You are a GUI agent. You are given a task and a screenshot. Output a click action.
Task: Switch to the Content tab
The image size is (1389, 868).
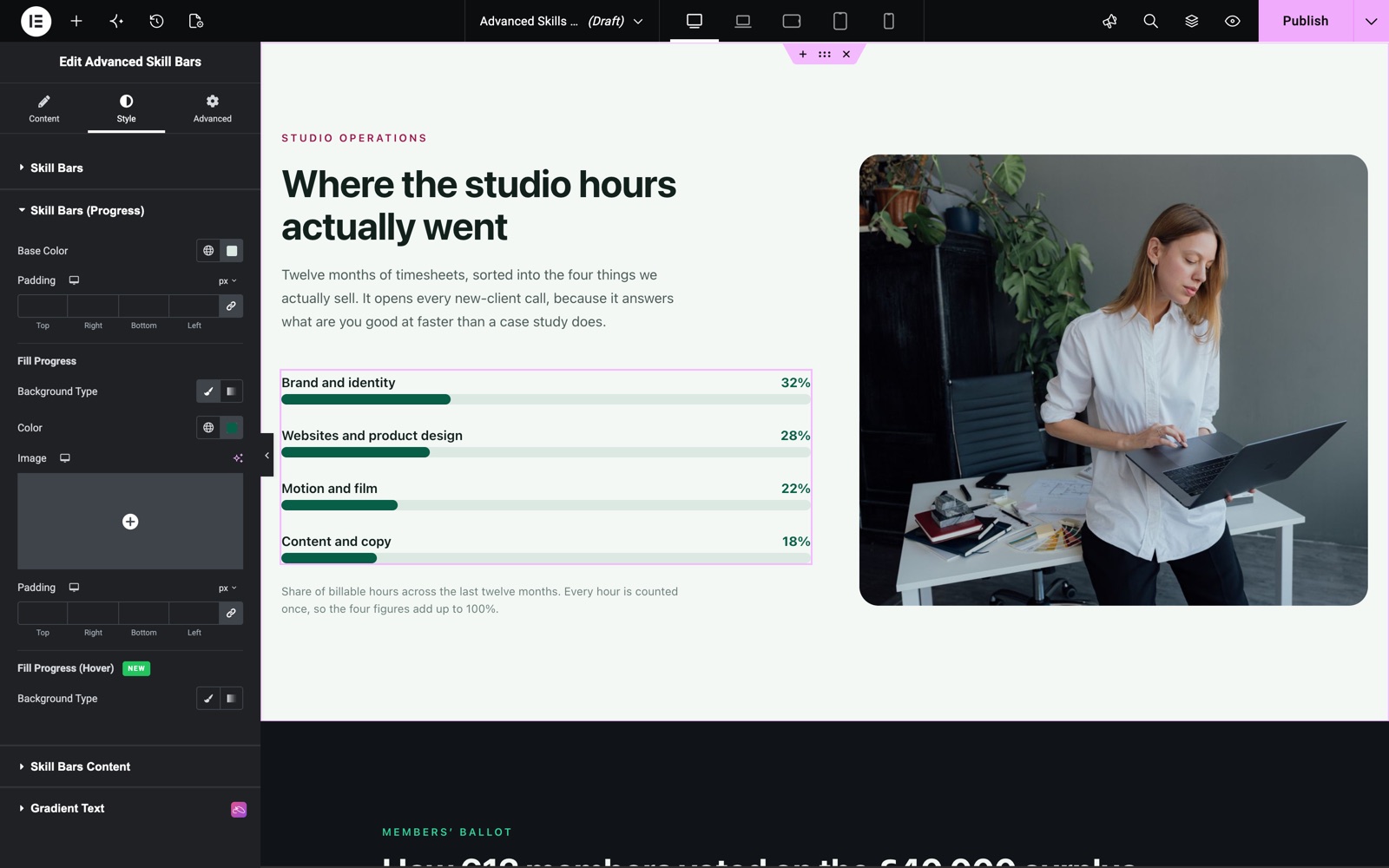pyautogui.click(x=44, y=108)
